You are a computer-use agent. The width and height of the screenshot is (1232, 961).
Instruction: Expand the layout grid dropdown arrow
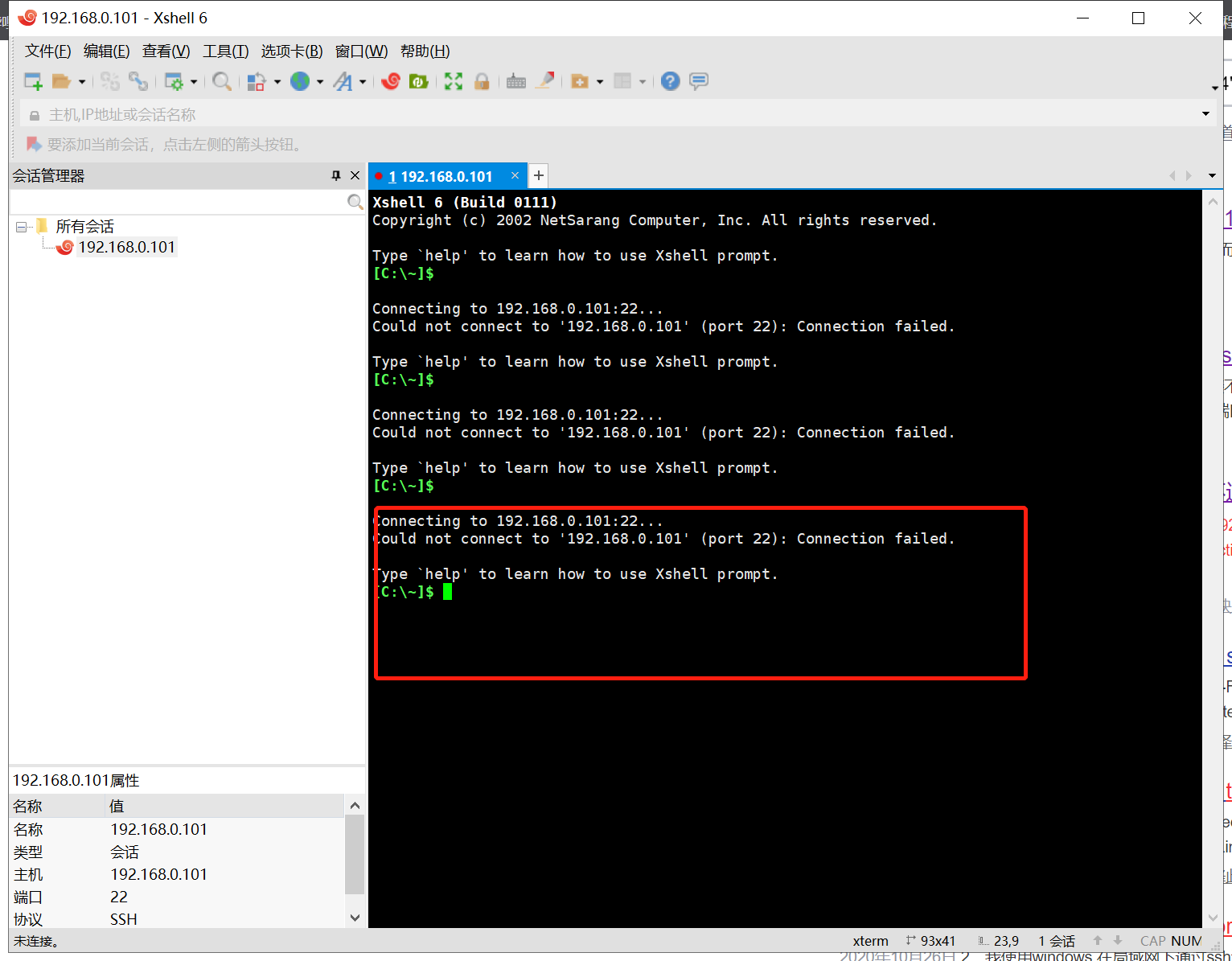coord(643,81)
